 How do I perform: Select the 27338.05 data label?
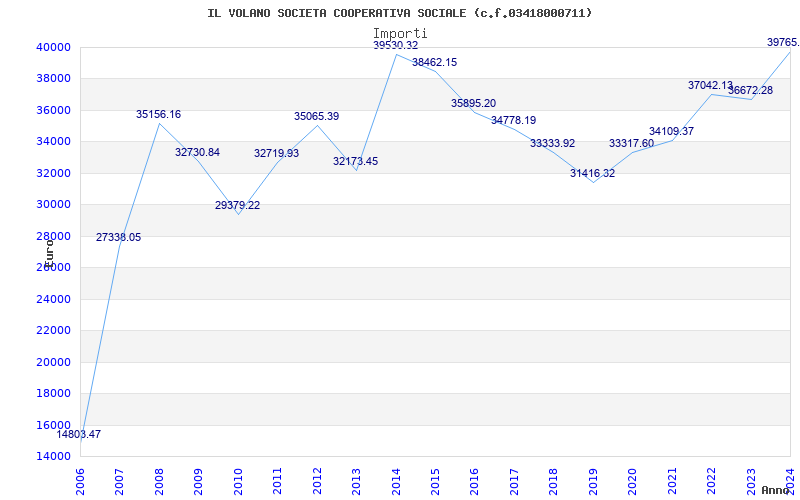coord(118,237)
